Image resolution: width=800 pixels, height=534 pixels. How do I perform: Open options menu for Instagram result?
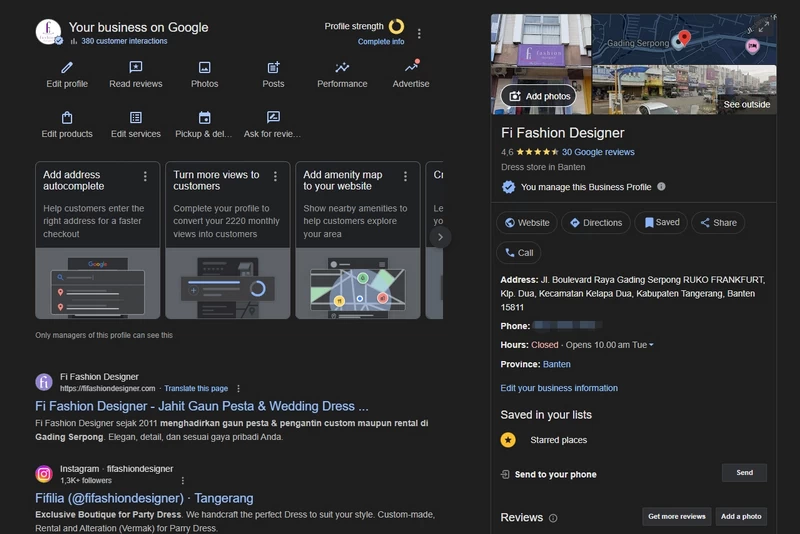click(x=183, y=480)
